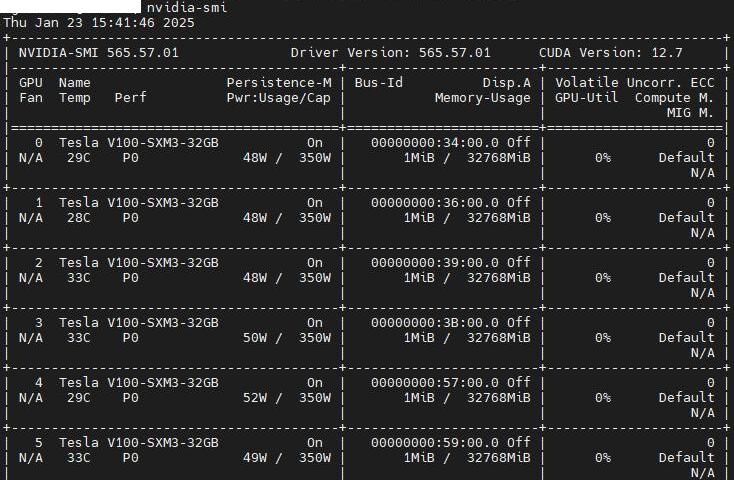Click the 'Bus-Id' column header

(x=378, y=82)
